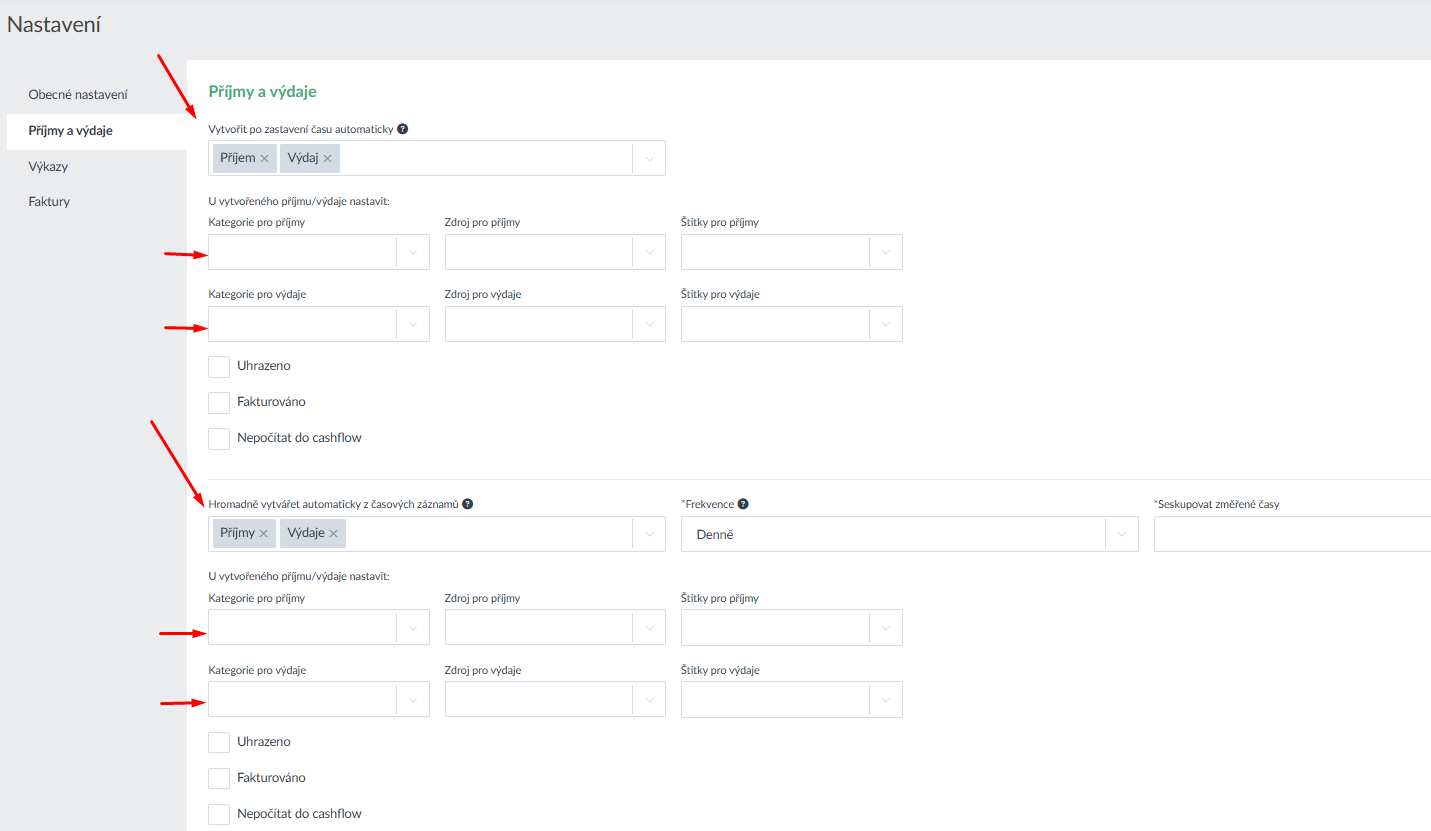Screen dimensions: 1431x831
Task: Switch to the 'Výkazy' settings section
Action: [48, 167]
